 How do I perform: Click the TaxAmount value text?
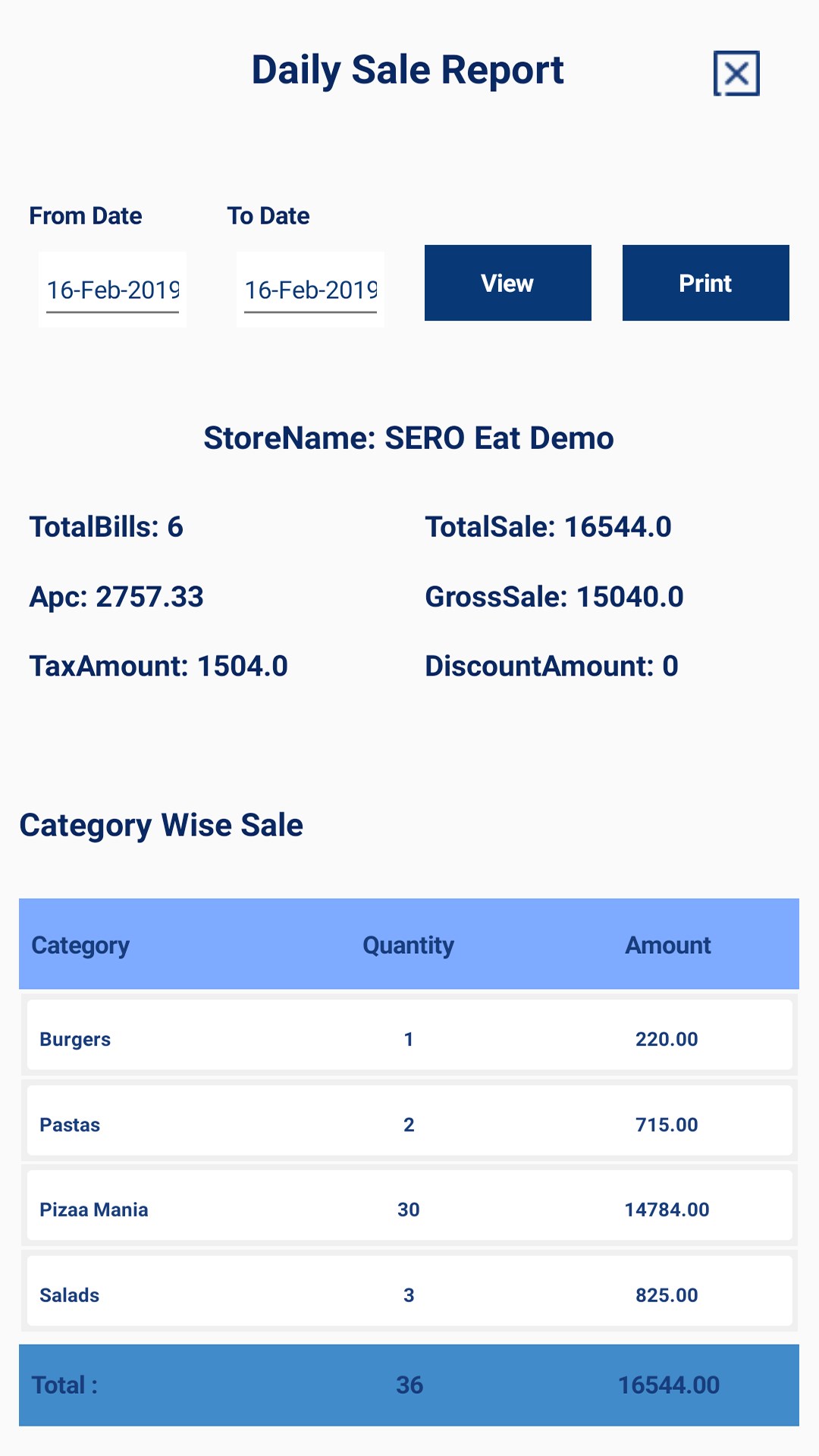(158, 667)
